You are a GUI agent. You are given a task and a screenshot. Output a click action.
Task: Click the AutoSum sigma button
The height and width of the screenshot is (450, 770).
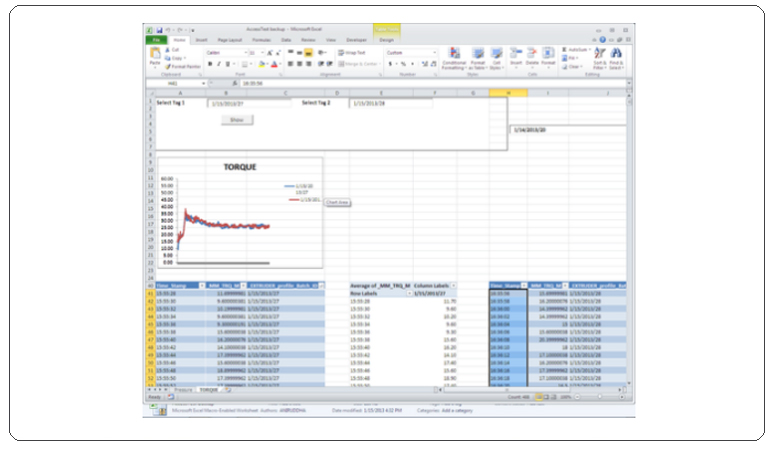point(575,50)
